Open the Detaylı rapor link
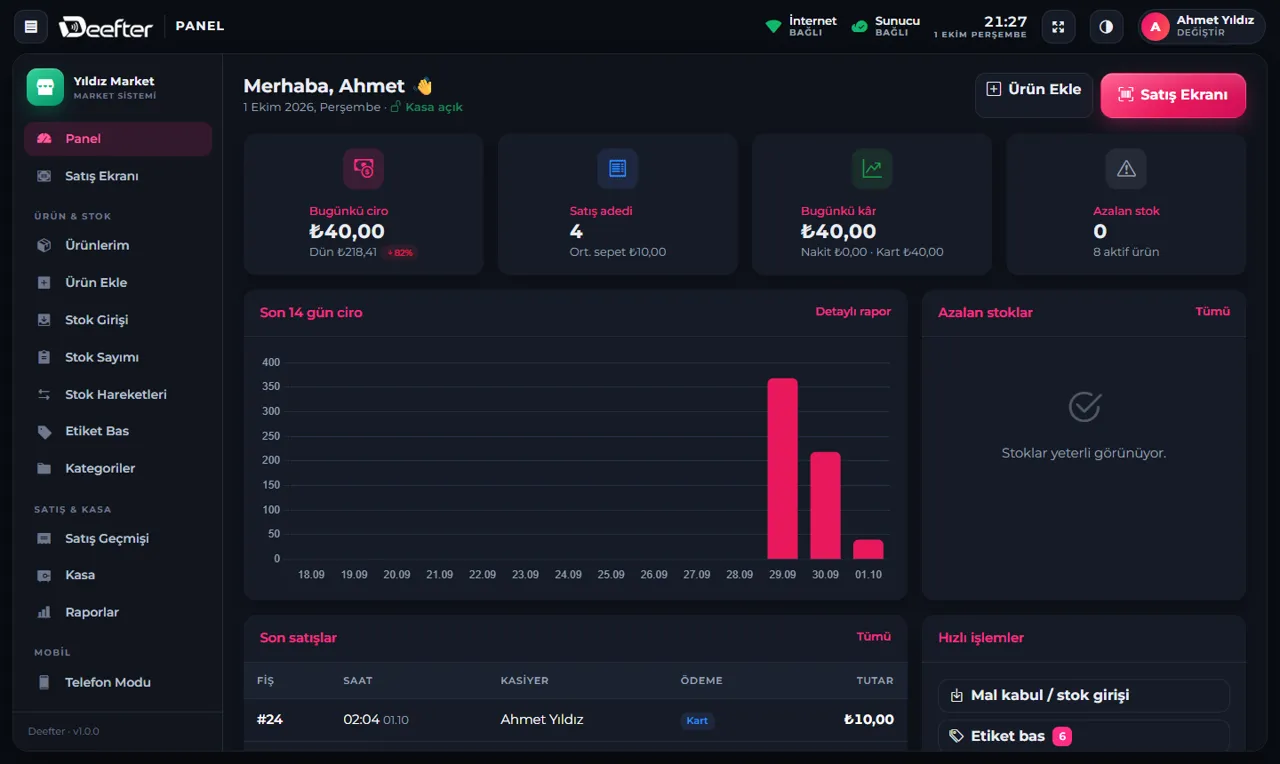This screenshot has height=764, width=1280. [x=853, y=312]
